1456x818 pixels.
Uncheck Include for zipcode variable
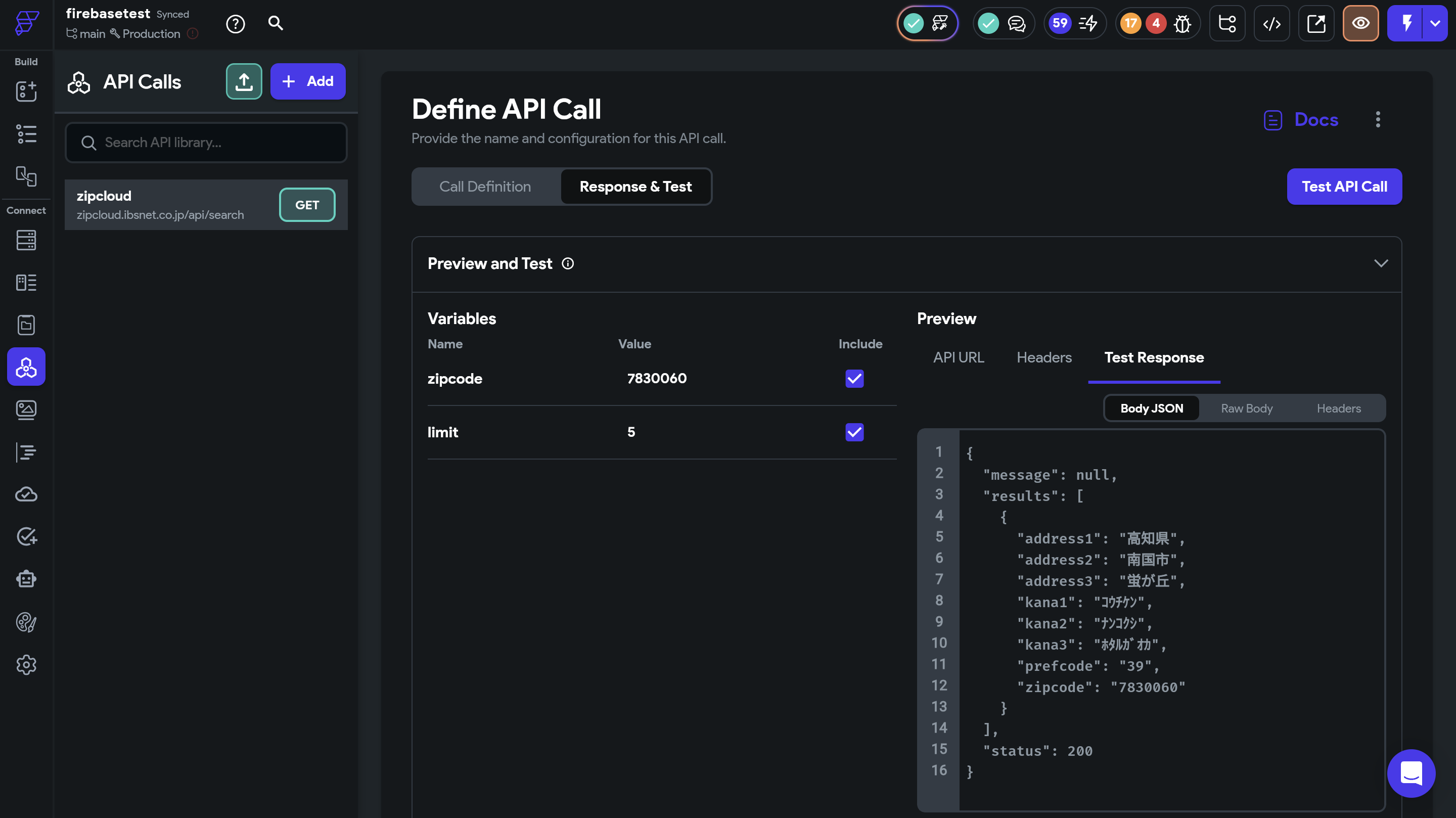click(x=854, y=378)
